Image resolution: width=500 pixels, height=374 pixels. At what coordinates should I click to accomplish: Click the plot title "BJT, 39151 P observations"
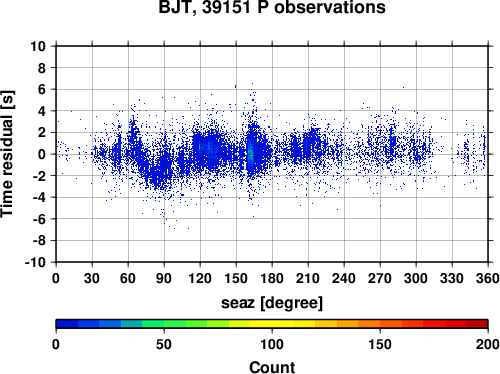pyautogui.click(x=272, y=7)
